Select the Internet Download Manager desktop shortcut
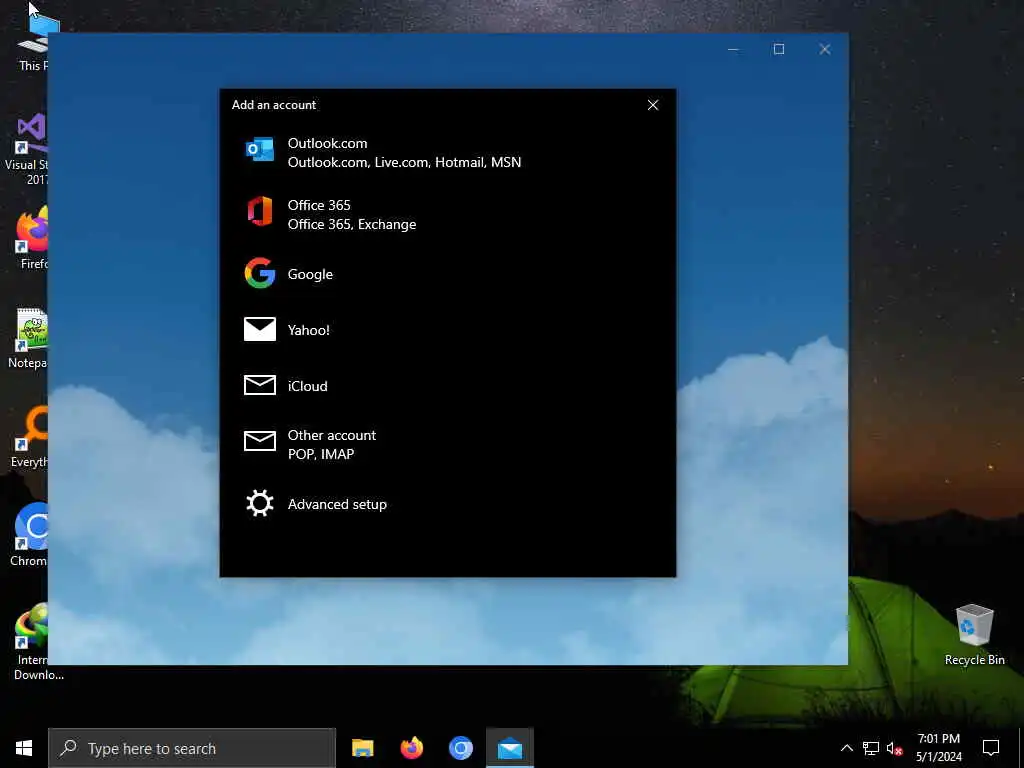Image resolution: width=1024 pixels, height=768 pixels. click(33, 641)
